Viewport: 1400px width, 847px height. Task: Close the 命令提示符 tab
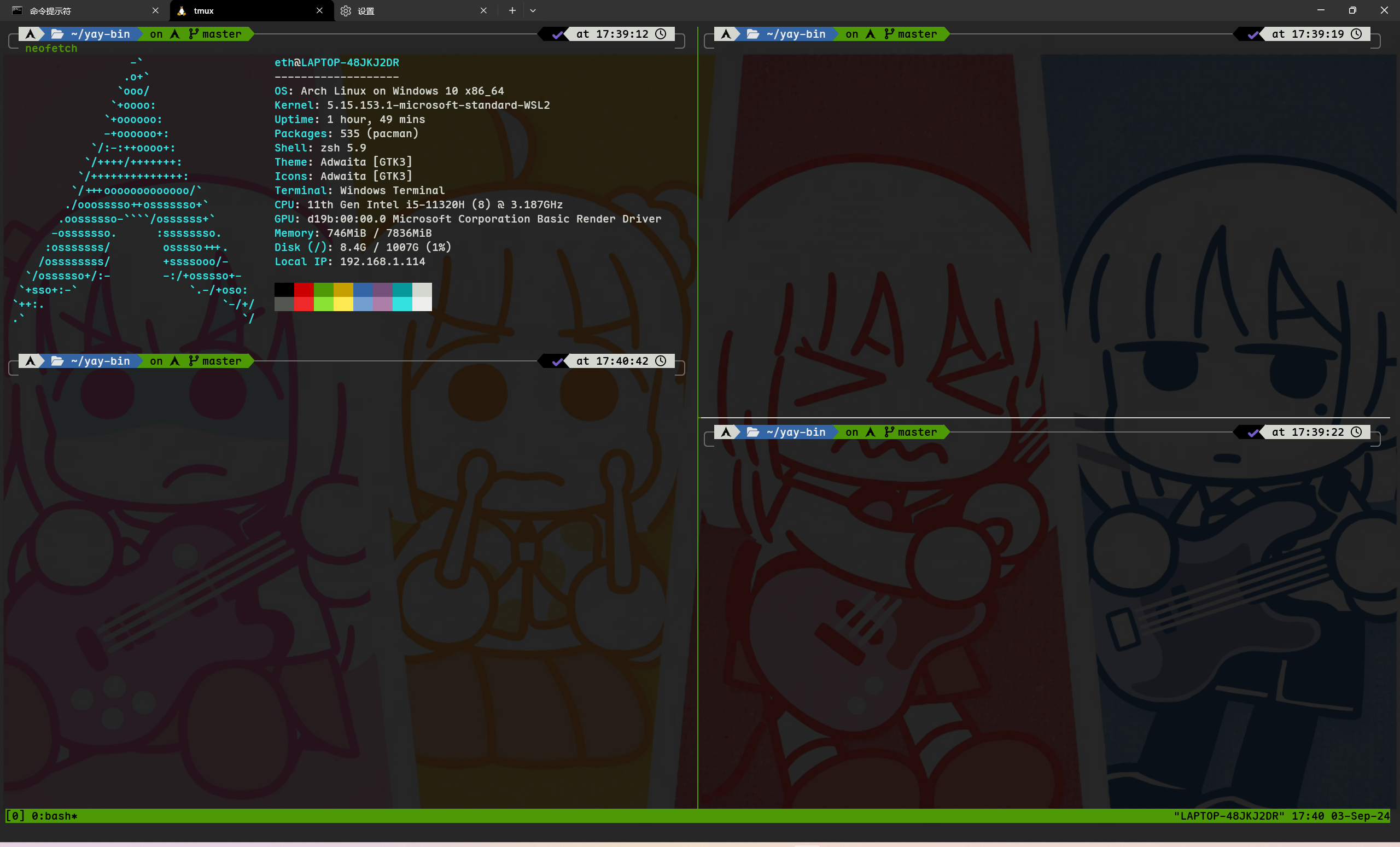[155, 11]
